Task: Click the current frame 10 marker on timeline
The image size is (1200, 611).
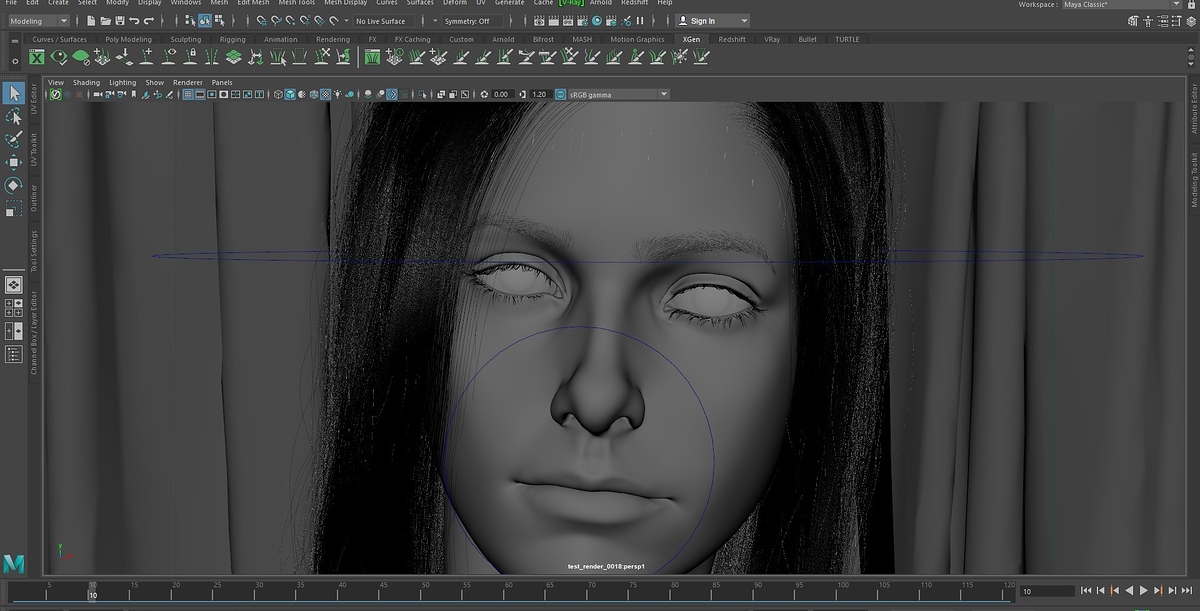Action: click(92, 591)
